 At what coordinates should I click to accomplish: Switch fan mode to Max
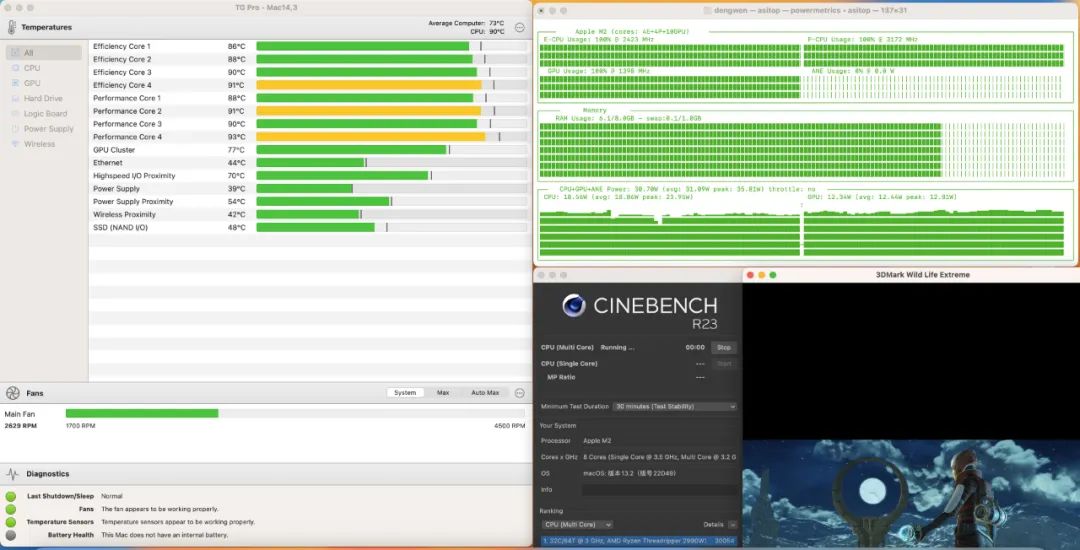pos(443,393)
